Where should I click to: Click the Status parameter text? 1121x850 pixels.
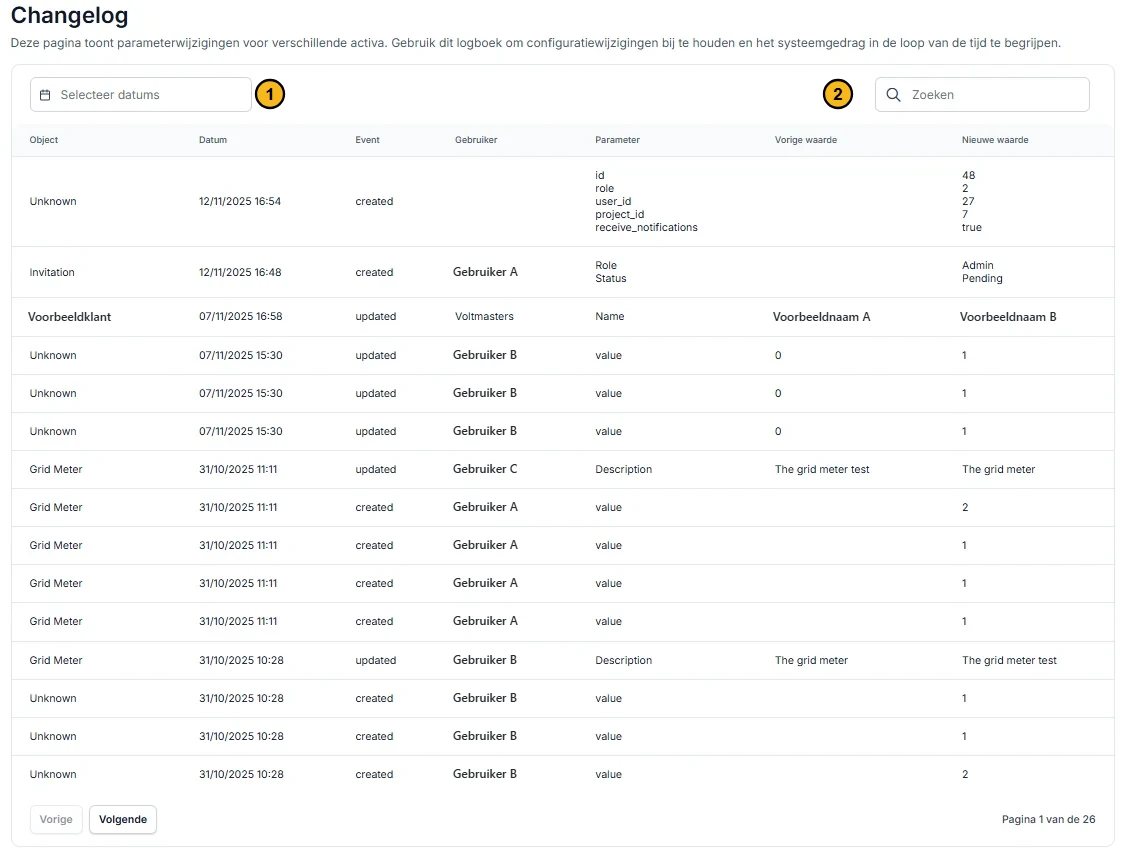[x=611, y=279]
